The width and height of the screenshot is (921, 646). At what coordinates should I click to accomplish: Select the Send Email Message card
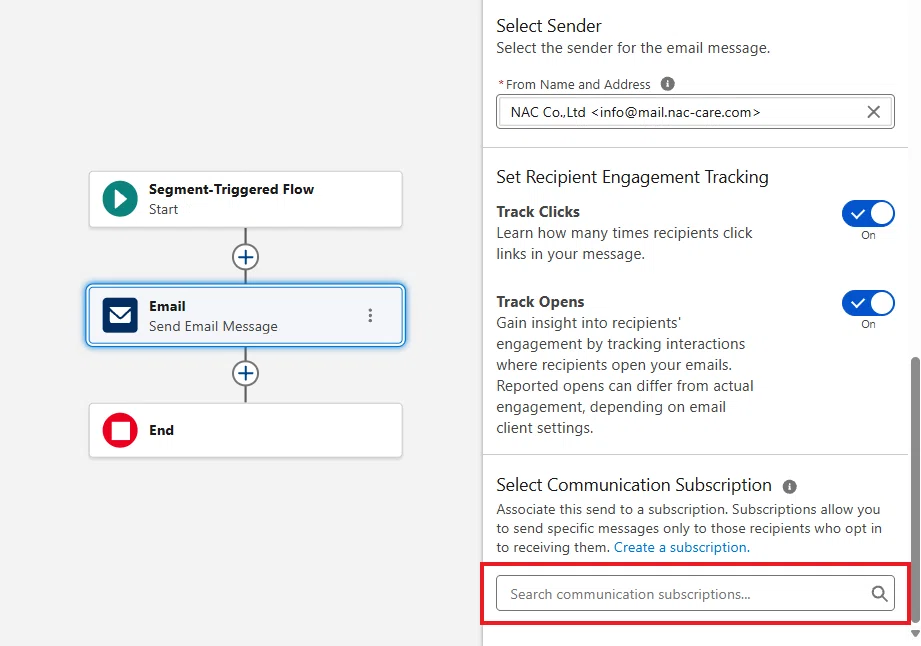(x=246, y=315)
